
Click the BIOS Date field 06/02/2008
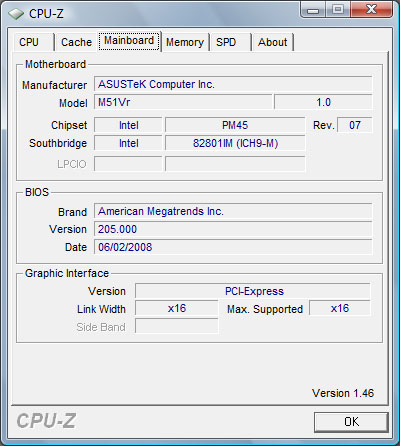(x=233, y=247)
